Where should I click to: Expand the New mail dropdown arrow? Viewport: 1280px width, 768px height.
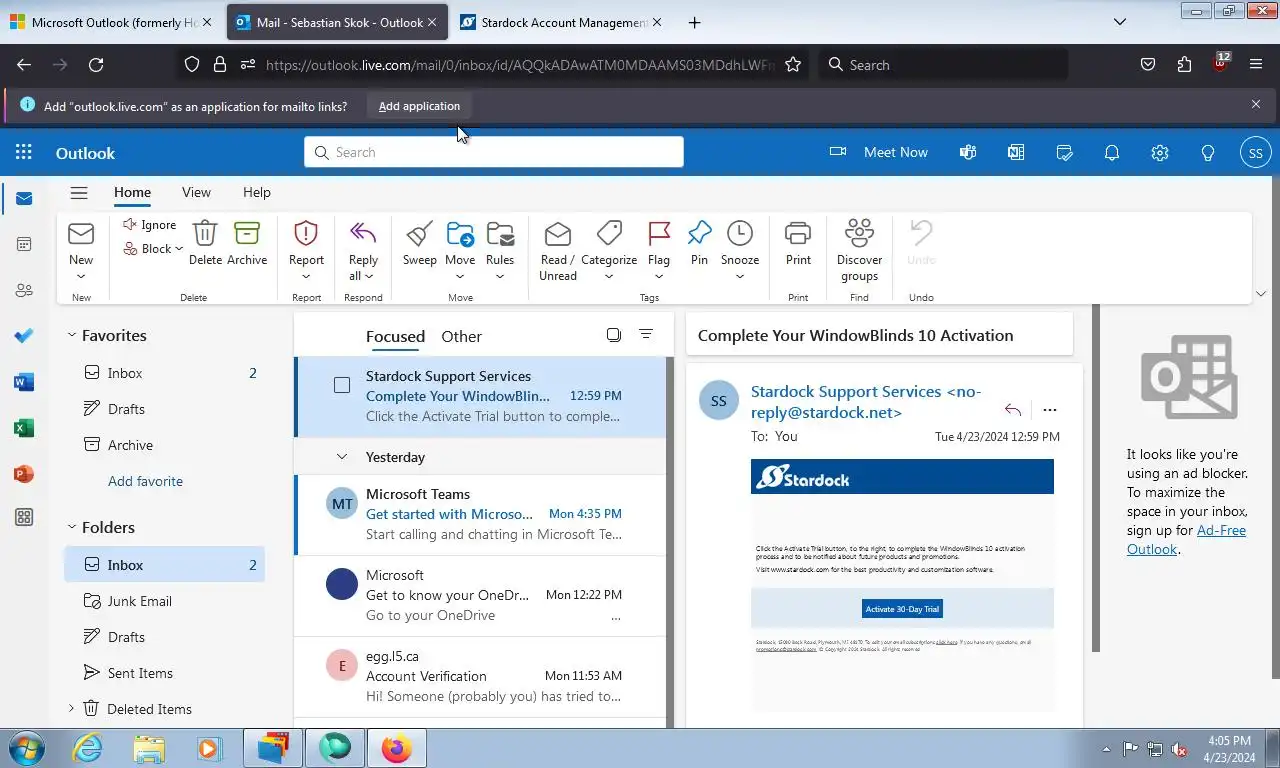pyautogui.click(x=81, y=277)
